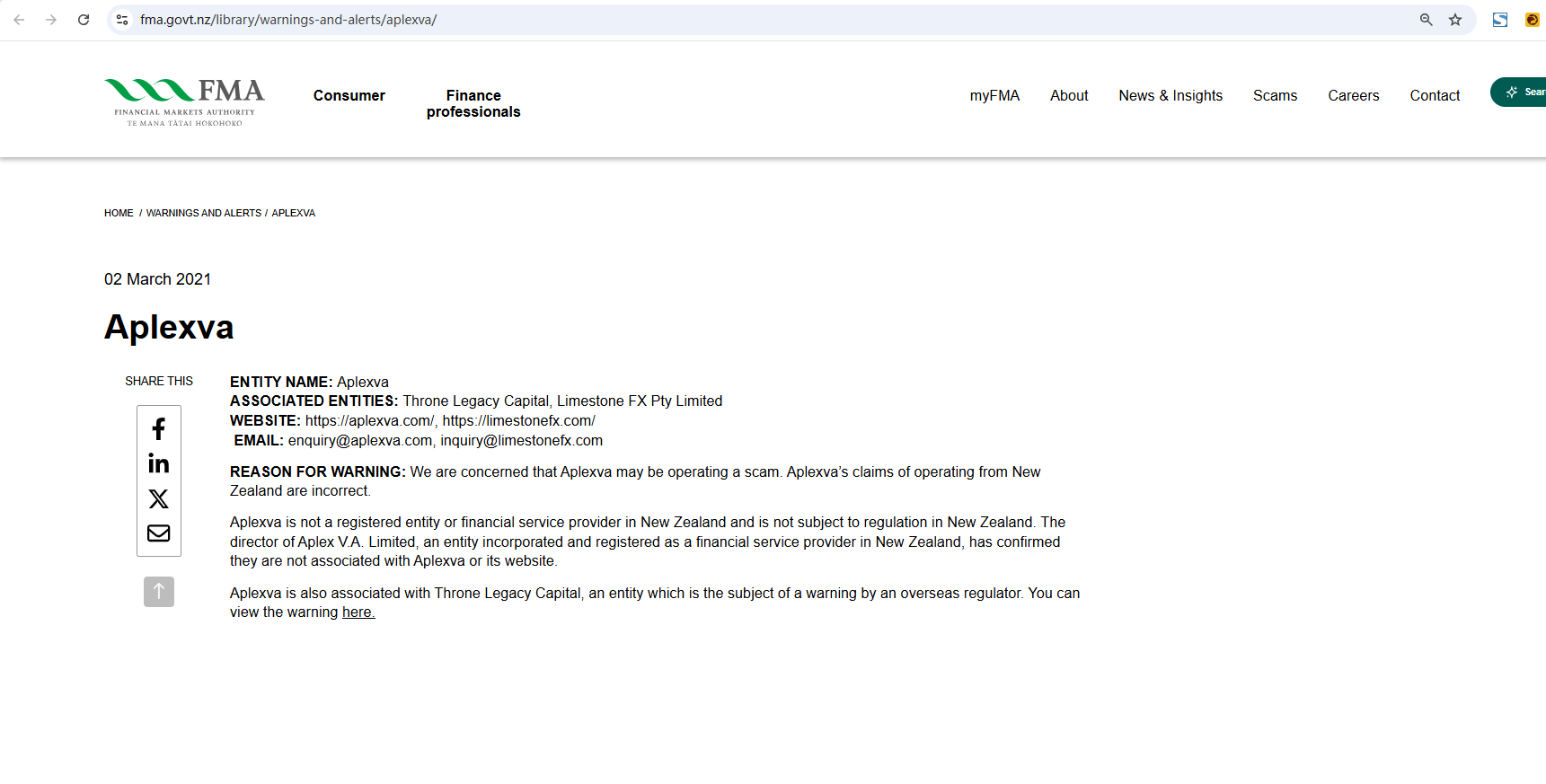
Task: Click the scroll-to-top arrow button
Action: coord(158,592)
